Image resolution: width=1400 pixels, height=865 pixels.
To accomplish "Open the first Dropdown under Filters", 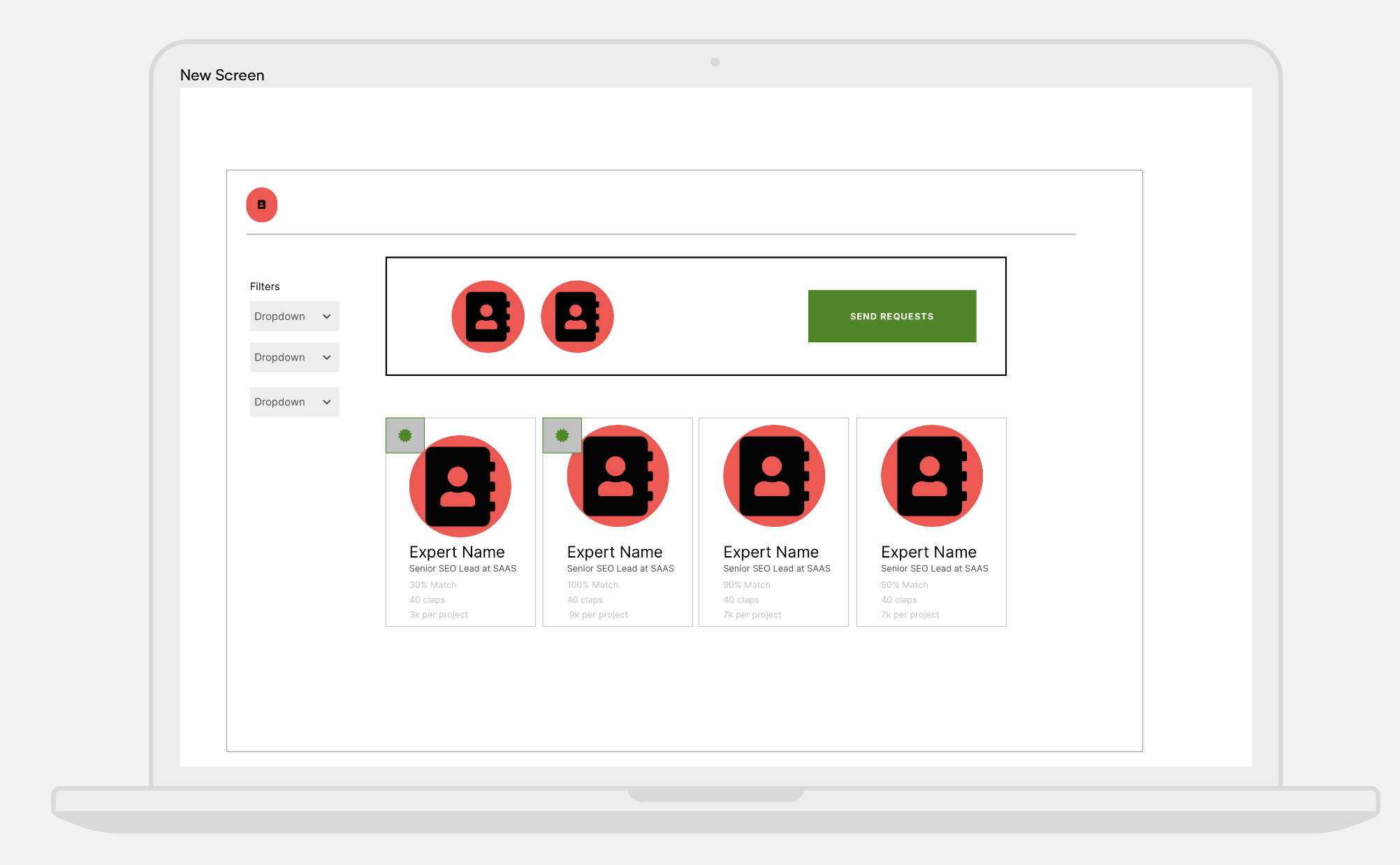I will [x=294, y=316].
